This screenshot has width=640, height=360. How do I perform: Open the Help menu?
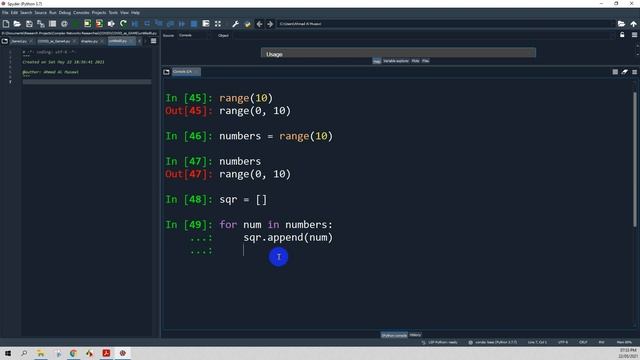point(135,13)
